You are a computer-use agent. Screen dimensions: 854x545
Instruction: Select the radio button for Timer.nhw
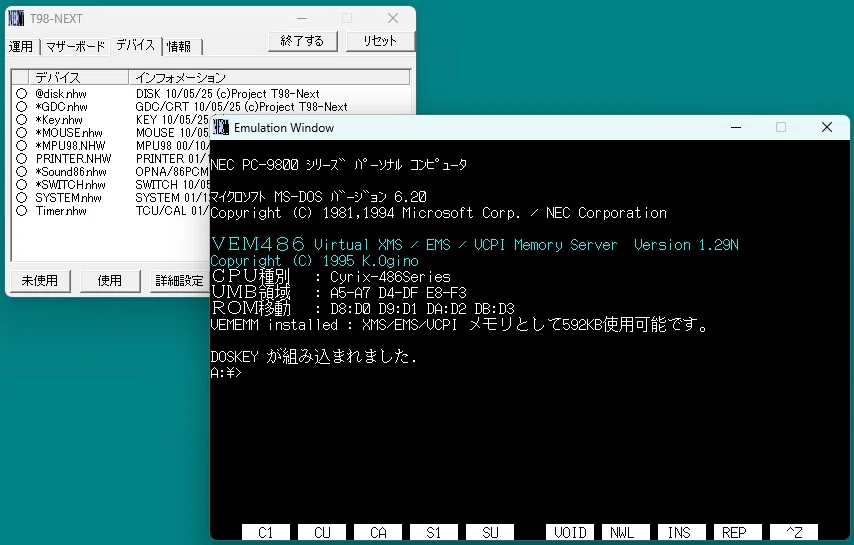click(x=21, y=211)
